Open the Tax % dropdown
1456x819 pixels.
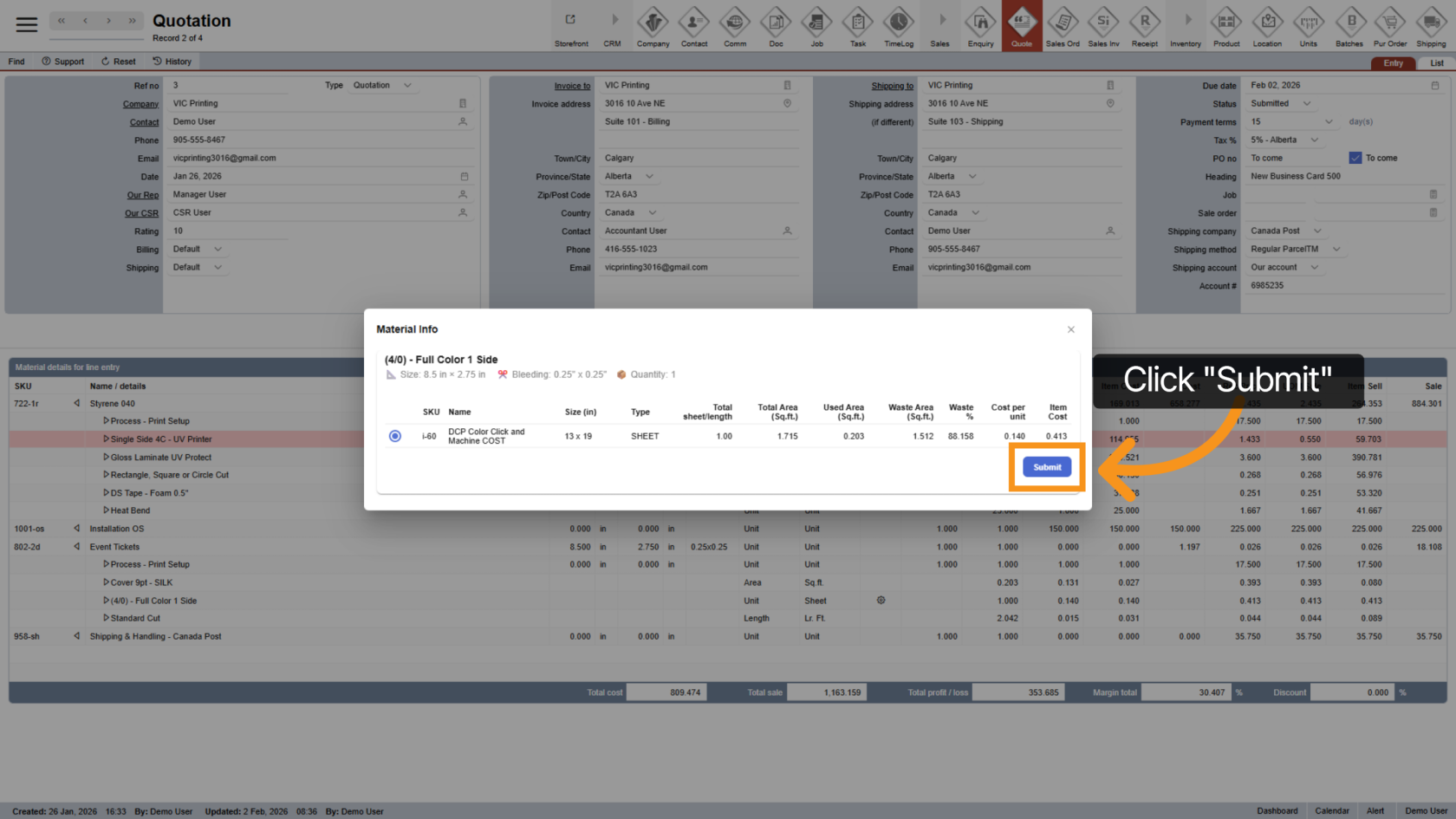pyautogui.click(x=1315, y=140)
